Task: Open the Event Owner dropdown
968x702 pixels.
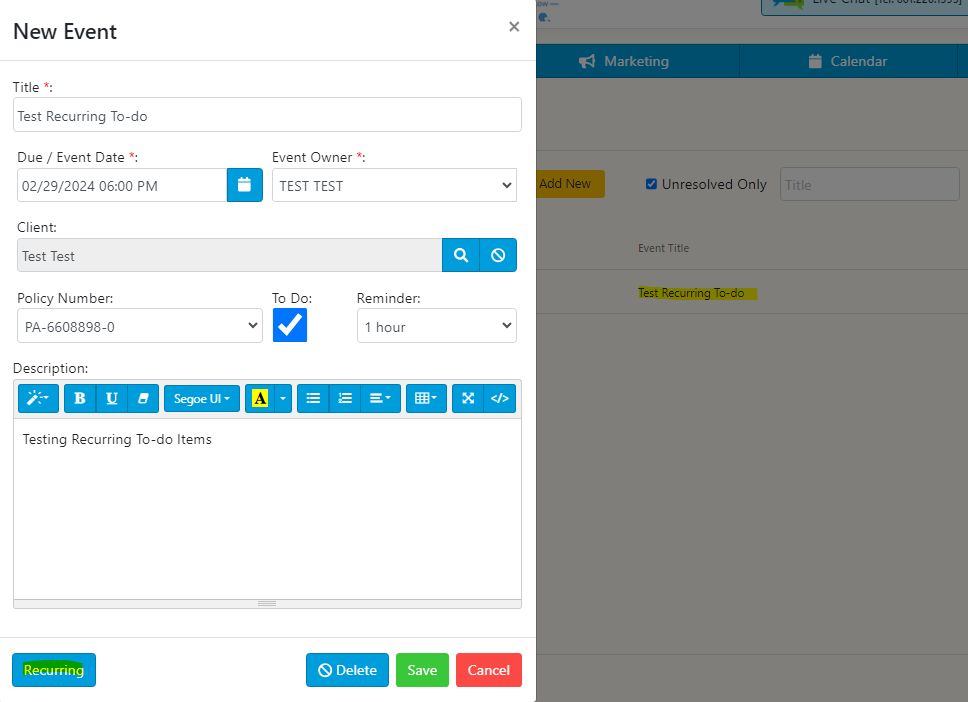Action: [x=394, y=185]
